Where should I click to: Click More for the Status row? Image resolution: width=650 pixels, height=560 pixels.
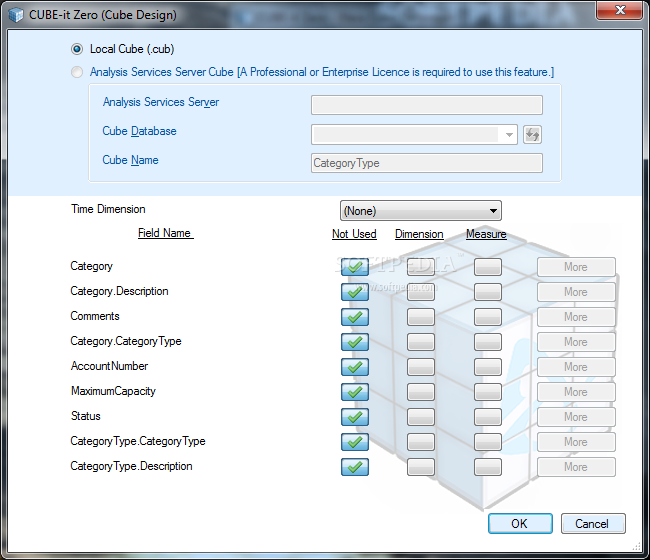pos(576,417)
